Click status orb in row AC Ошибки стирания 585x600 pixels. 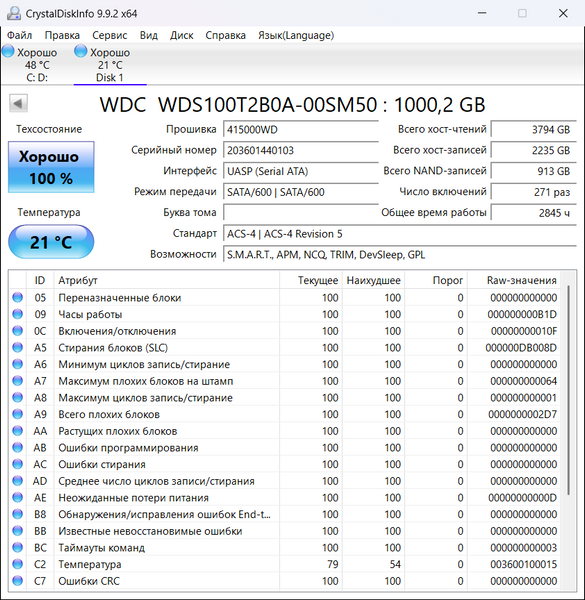click(18, 464)
